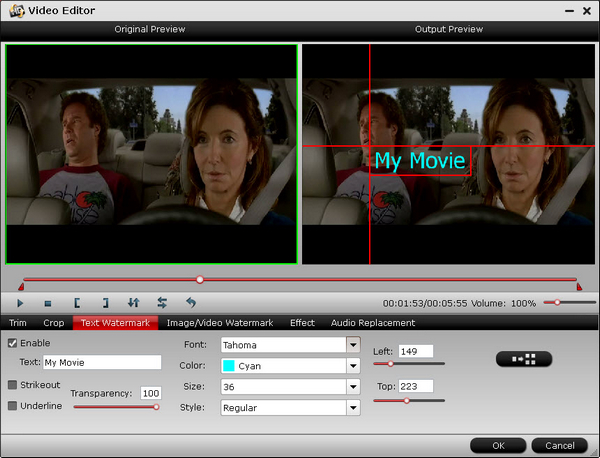
Task: Click the undo/reset arrow icon
Action: point(191,303)
